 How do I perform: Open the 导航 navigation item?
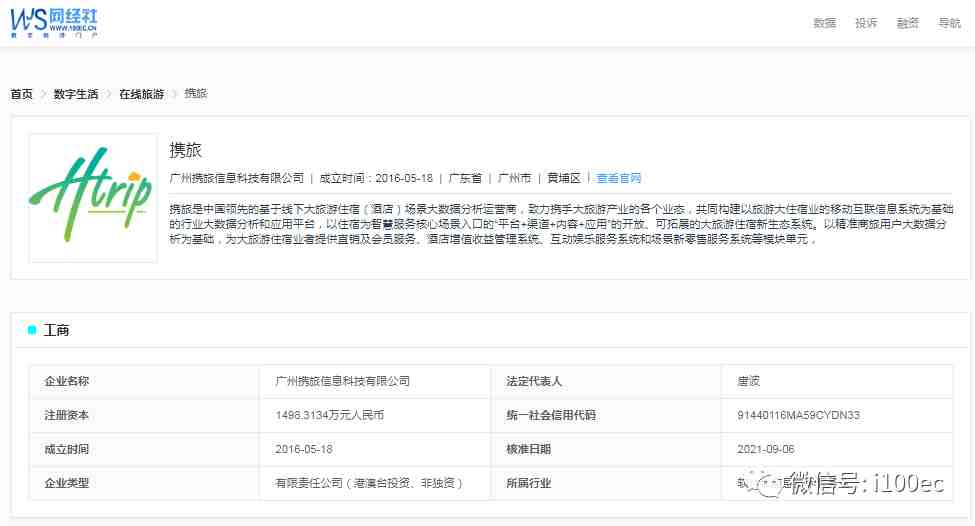tap(950, 23)
